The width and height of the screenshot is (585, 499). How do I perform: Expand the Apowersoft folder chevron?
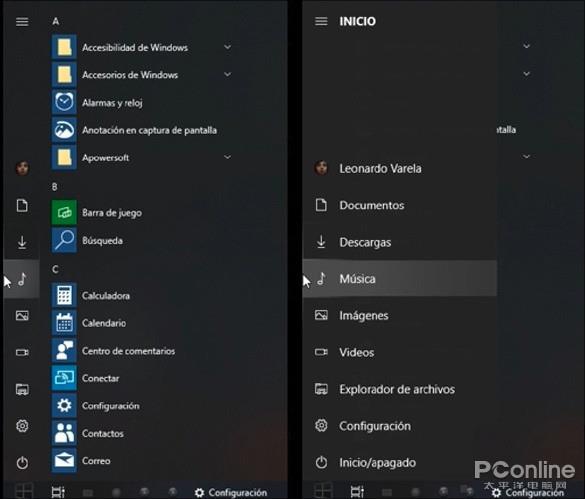227,157
